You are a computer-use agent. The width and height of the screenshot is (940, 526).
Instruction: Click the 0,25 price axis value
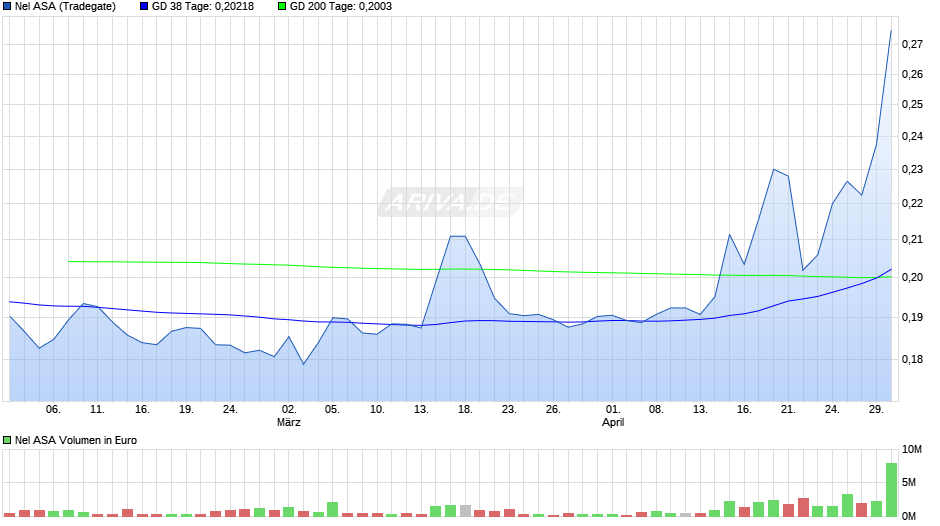912,104
